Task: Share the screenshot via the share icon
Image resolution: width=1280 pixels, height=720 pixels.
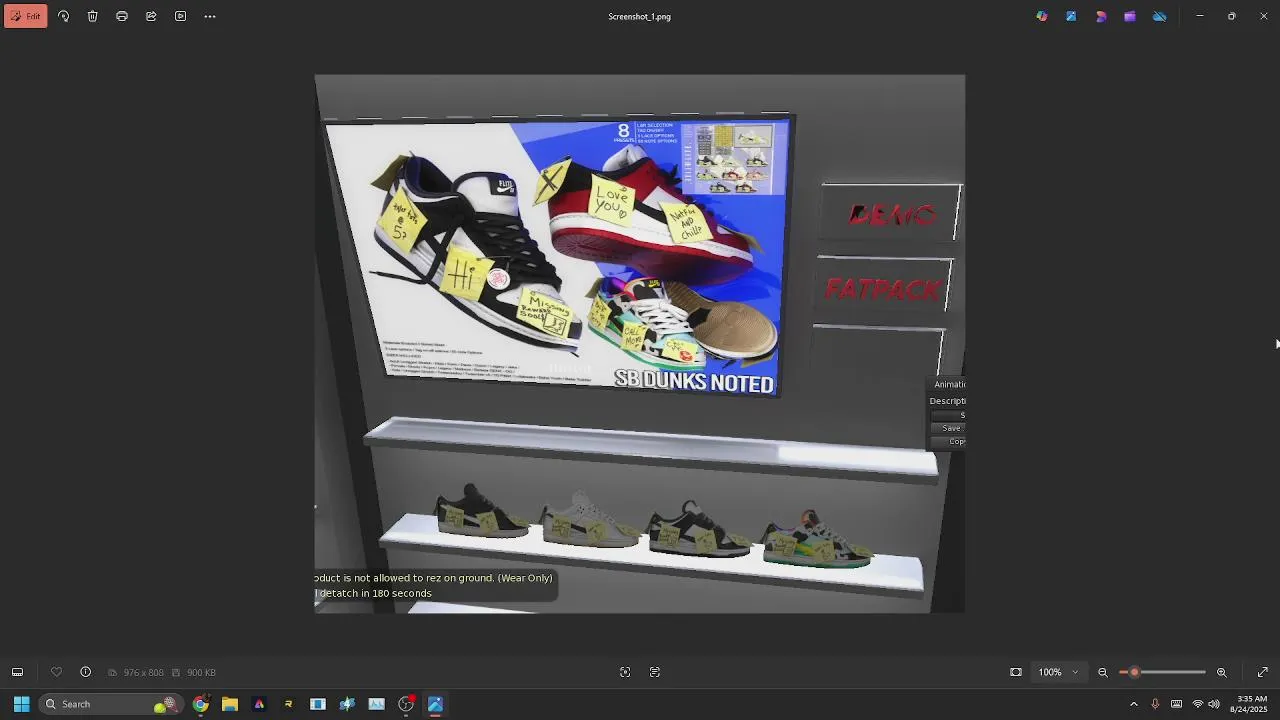Action: point(151,16)
